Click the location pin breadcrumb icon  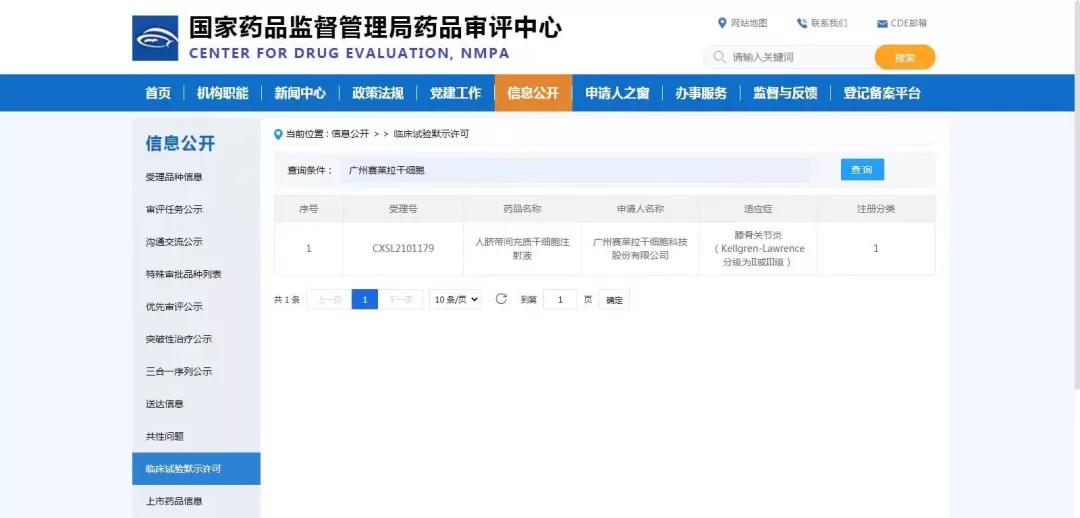[x=278, y=134]
